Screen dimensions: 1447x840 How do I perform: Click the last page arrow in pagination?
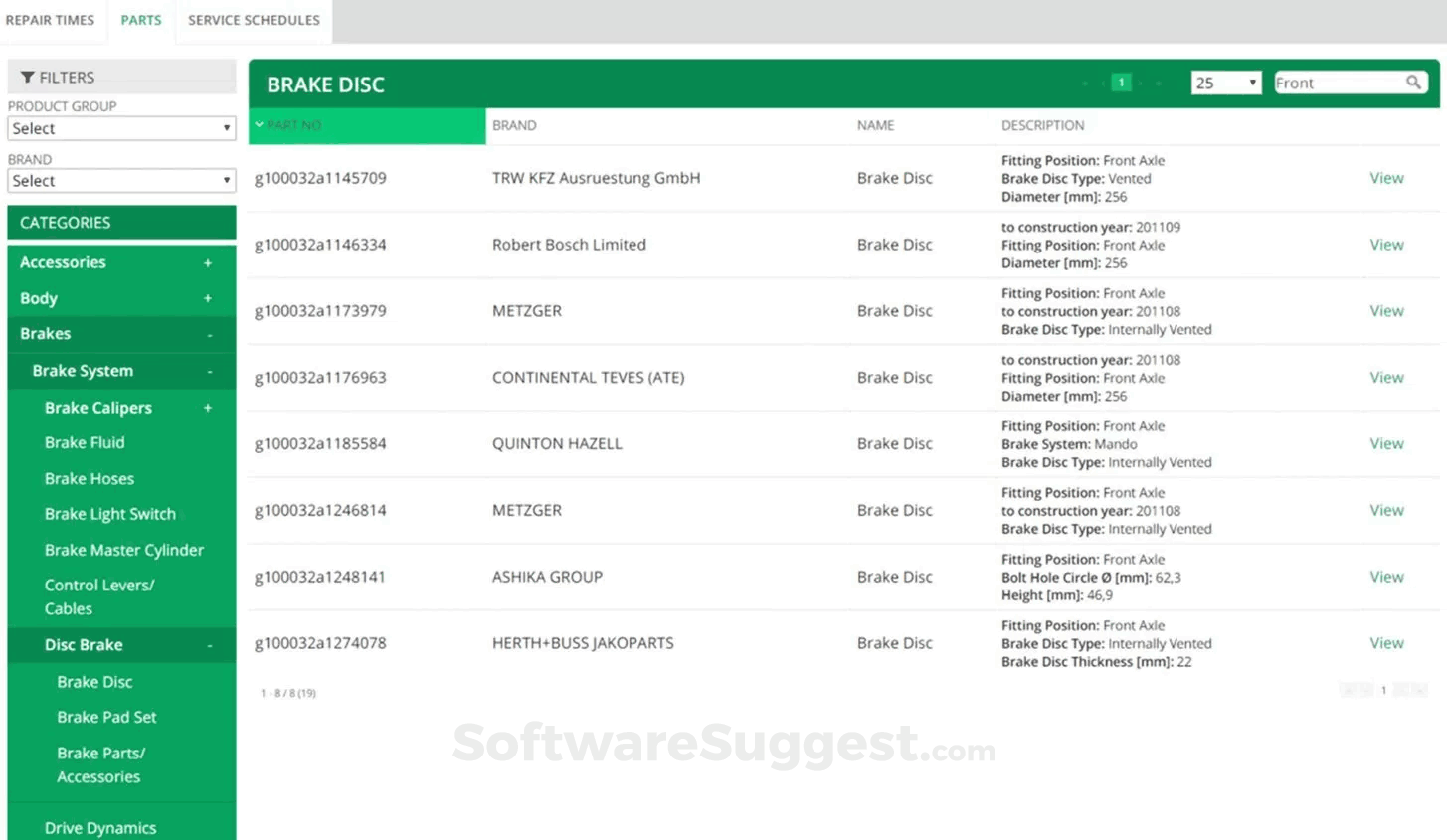[1159, 83]
